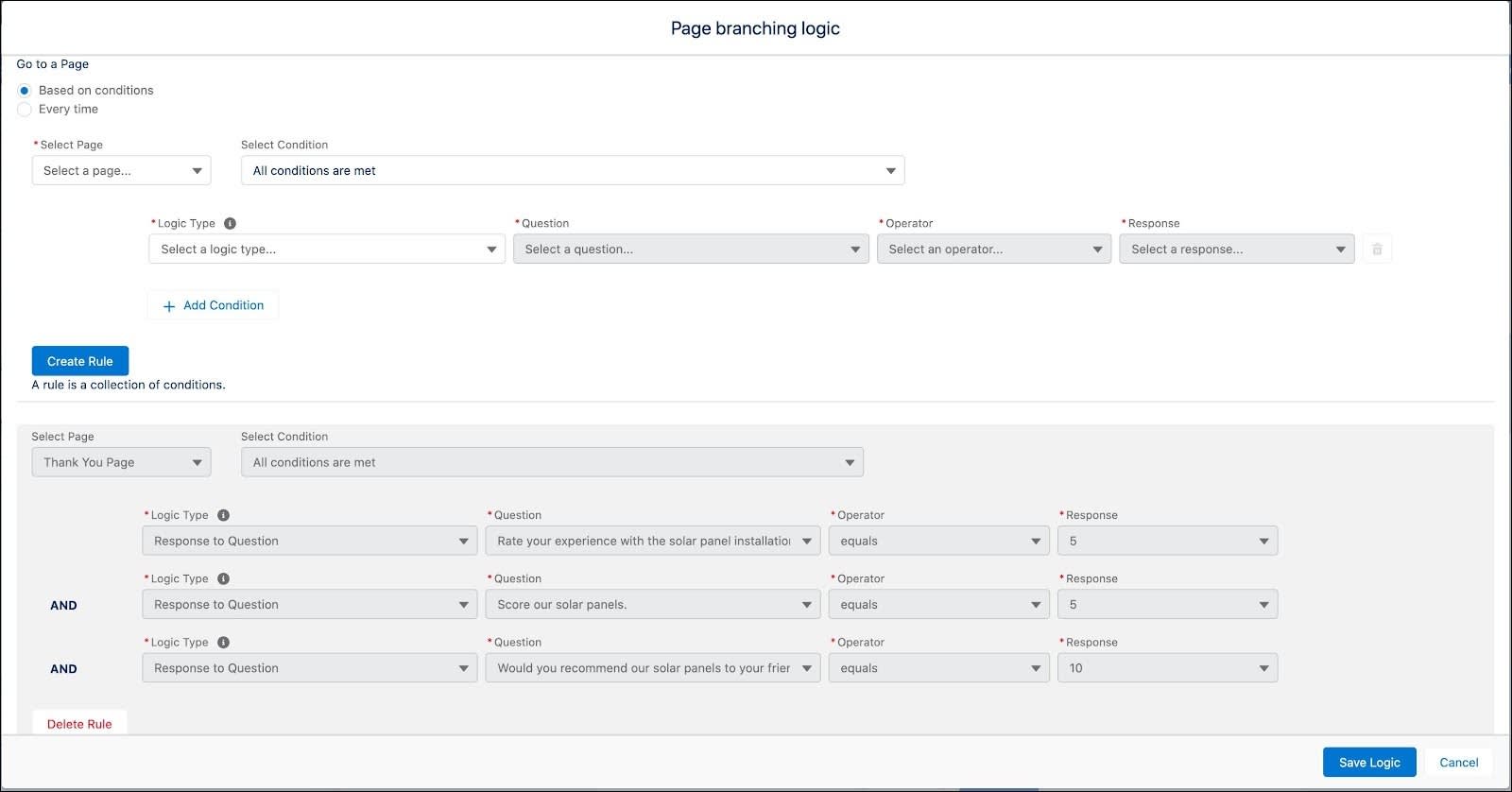
Task: Open the saved rule's All conditions are met dropdown
Action: point(552,462)
